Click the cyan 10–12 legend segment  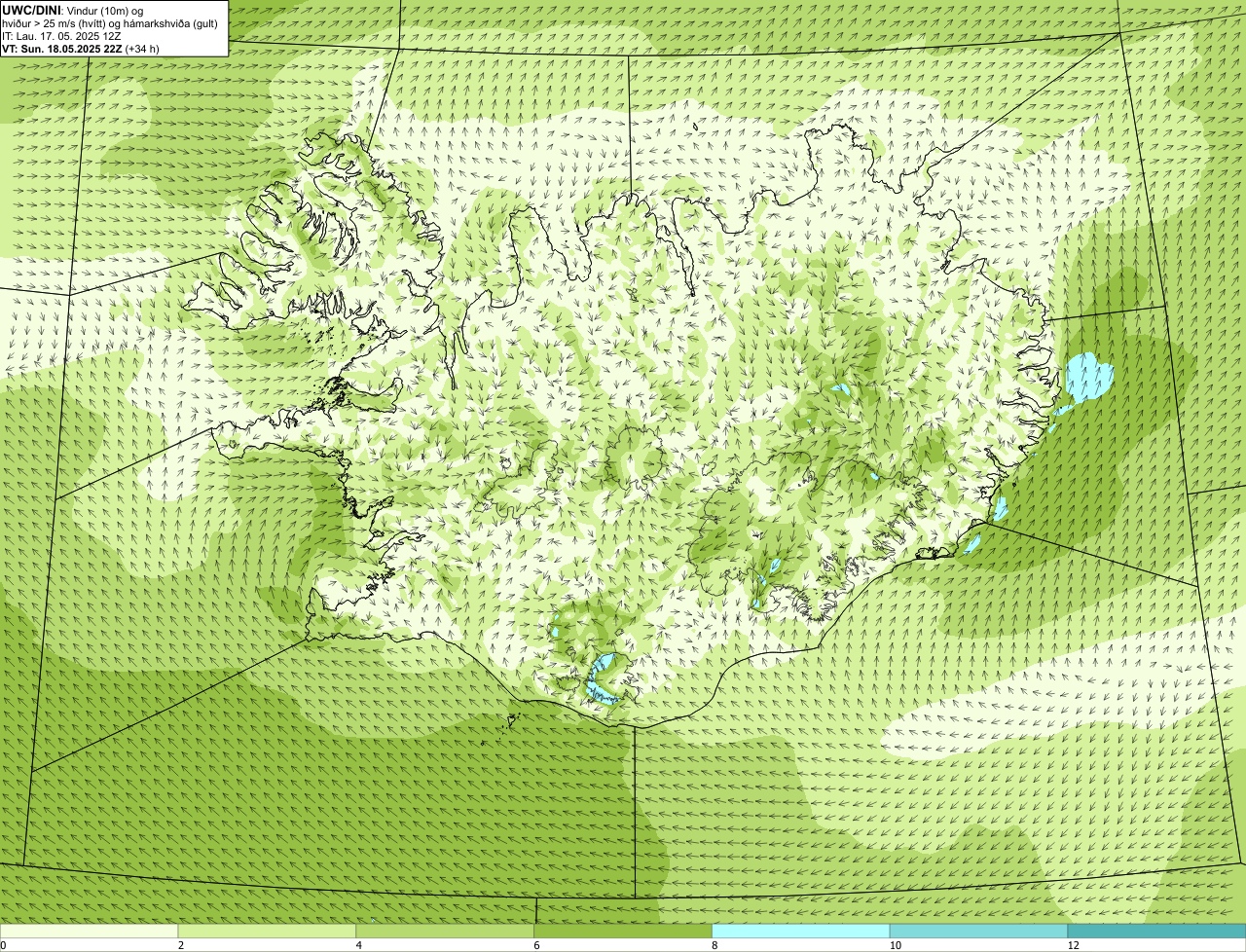click(978, 931)
